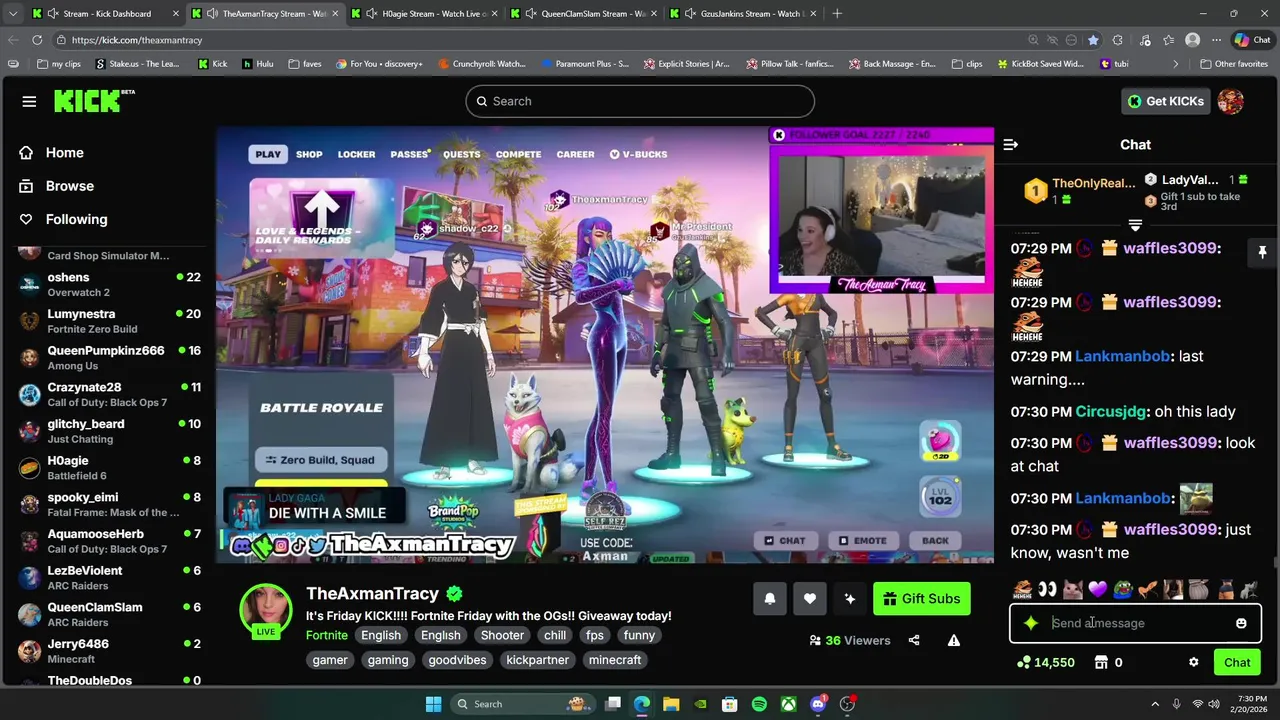Select the goodvibes tag

click(x=457, y=660)
